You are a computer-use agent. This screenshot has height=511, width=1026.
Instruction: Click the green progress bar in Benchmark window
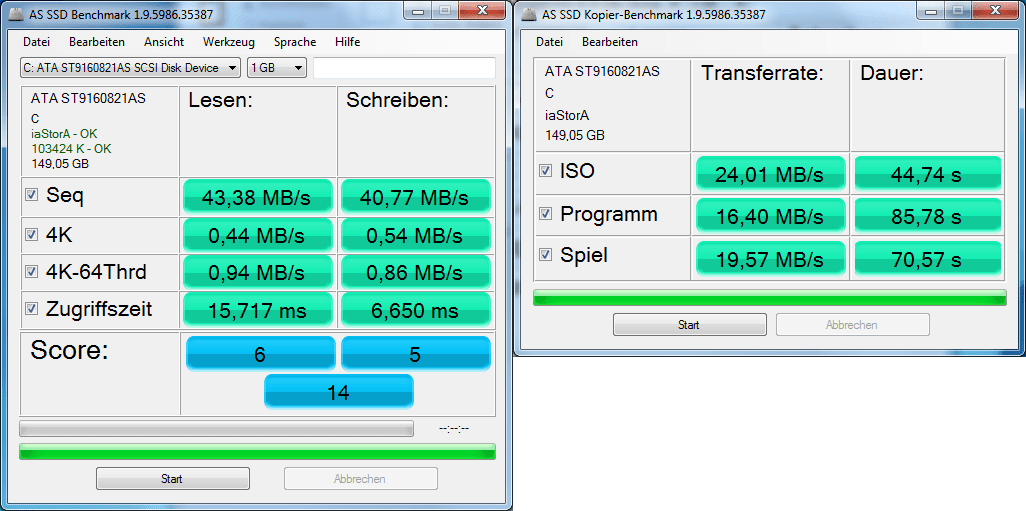pyautogui.click(x=258, y=451)
